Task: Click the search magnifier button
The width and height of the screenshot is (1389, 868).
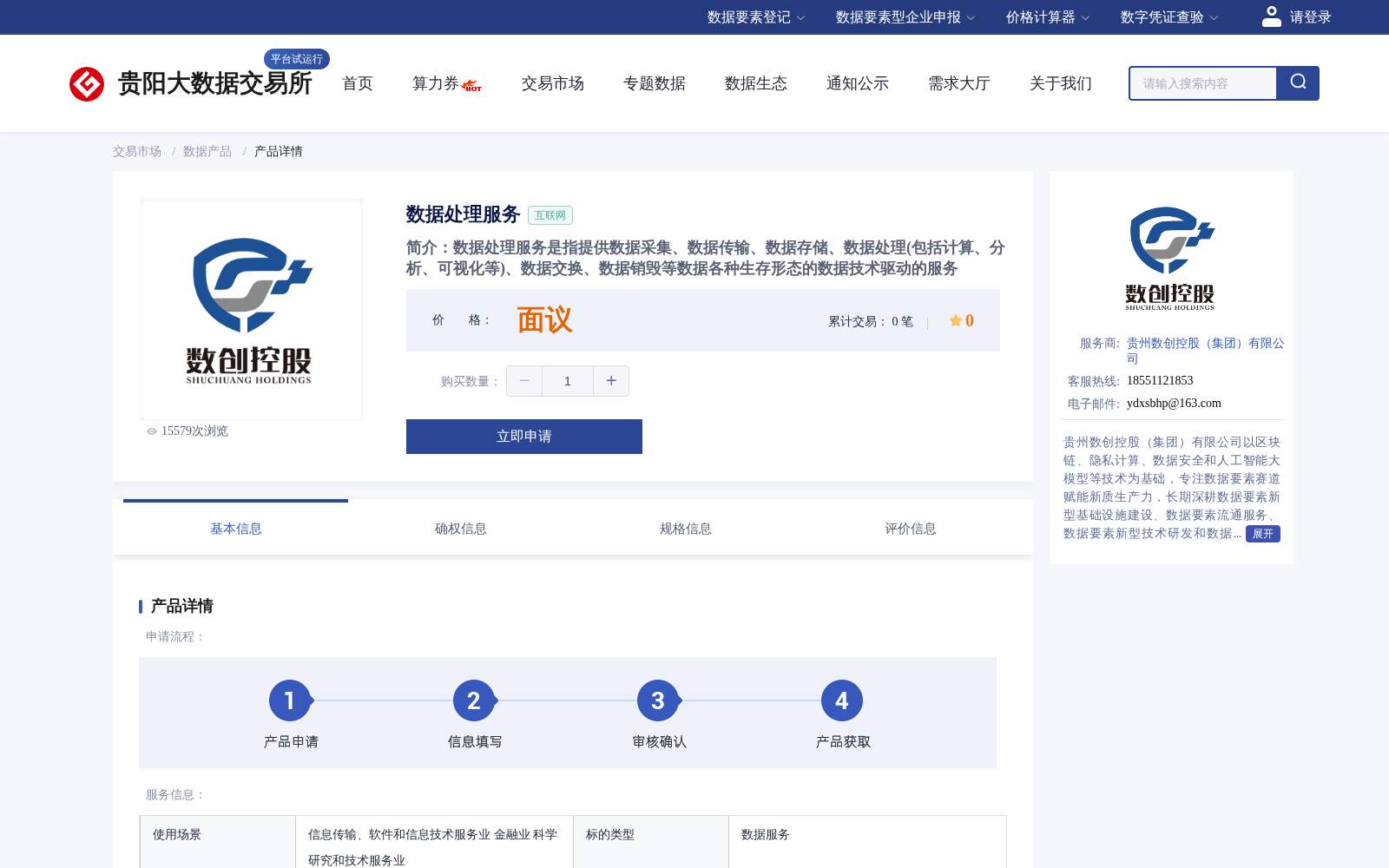Action: click(1298, 83)
